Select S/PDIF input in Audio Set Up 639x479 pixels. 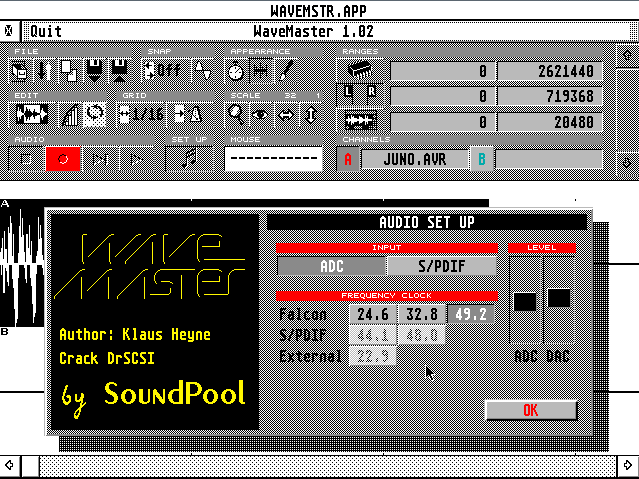tap(442, 266)
